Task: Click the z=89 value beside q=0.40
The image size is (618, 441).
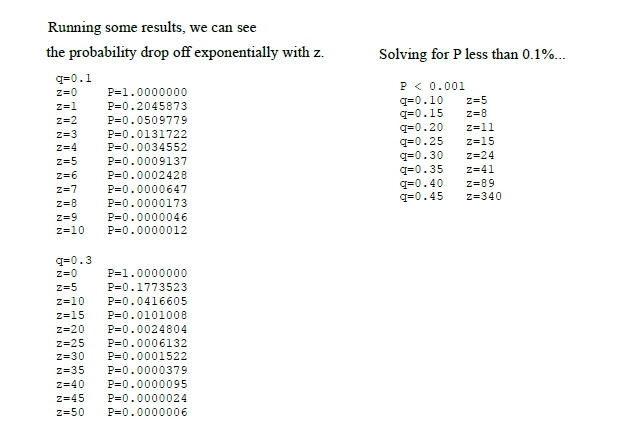Action: [x=480, y=183]
